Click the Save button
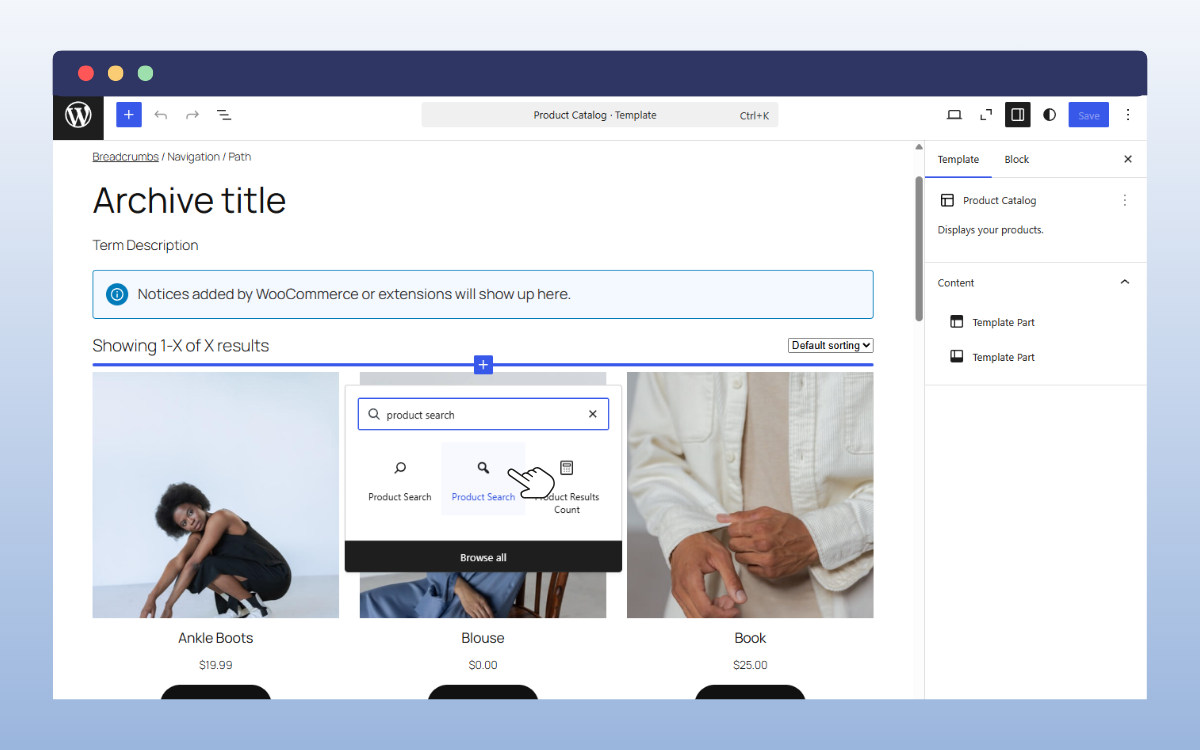Viewport: 1200px width, 750px height. point(1088,115)
